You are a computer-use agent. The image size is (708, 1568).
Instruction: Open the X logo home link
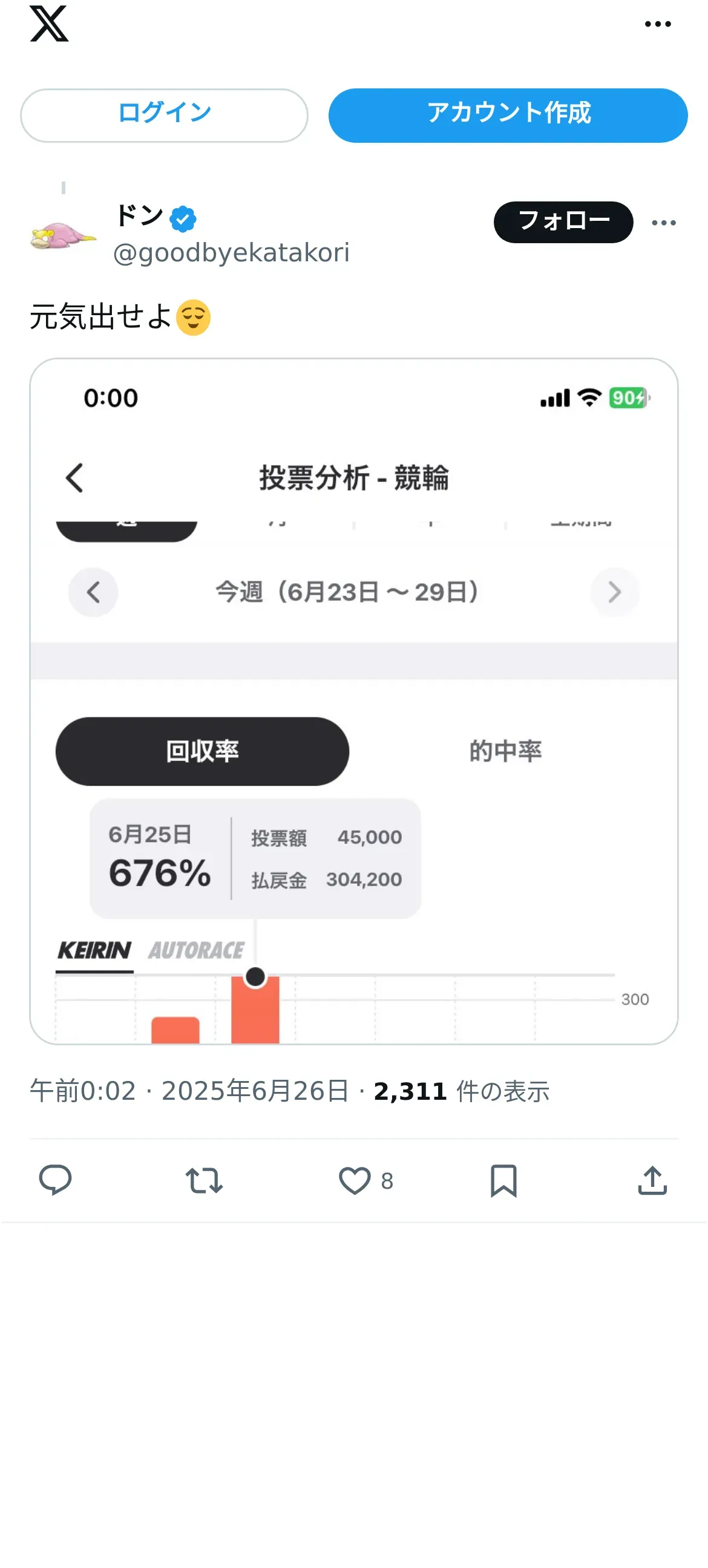tap(49, 24)
